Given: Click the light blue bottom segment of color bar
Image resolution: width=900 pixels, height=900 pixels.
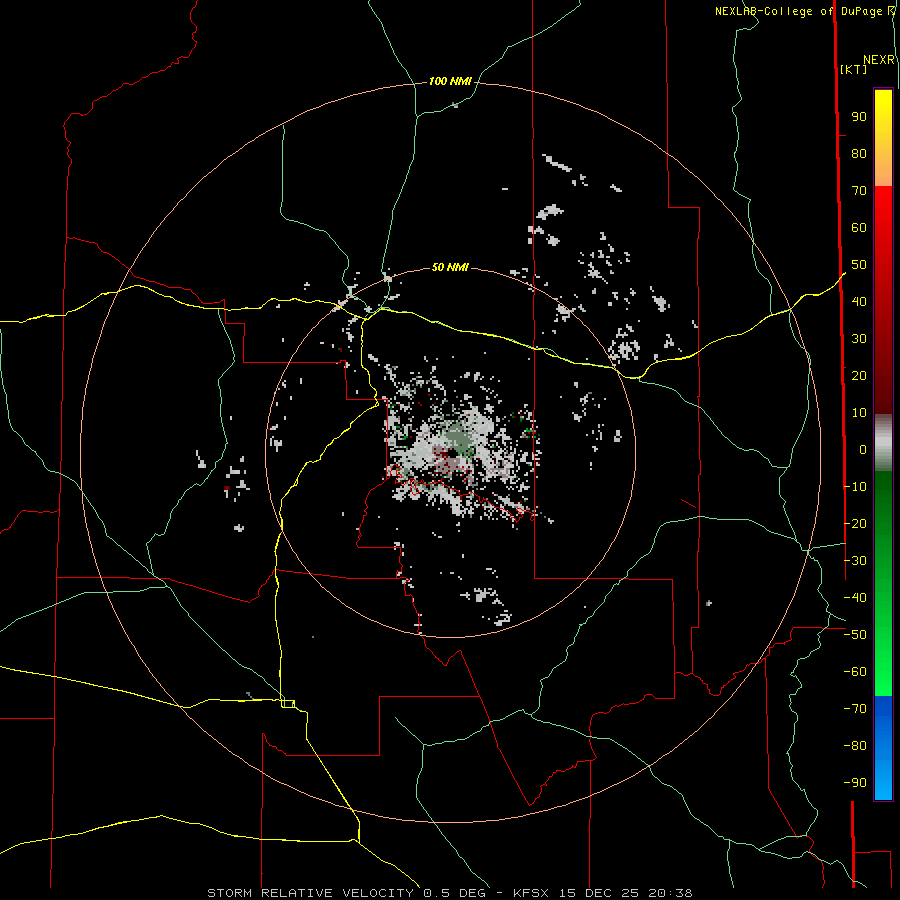Looking at the screenshot, I should (x=883, y=781).
